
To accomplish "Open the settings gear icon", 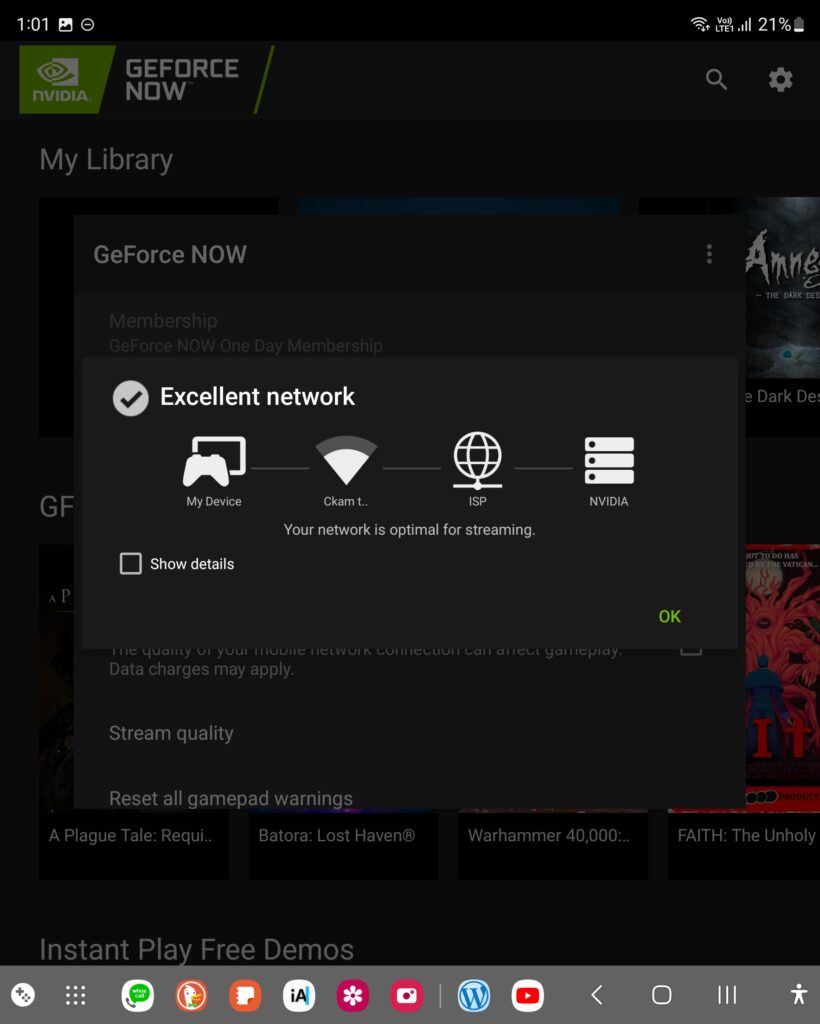I will click(780, 80).
